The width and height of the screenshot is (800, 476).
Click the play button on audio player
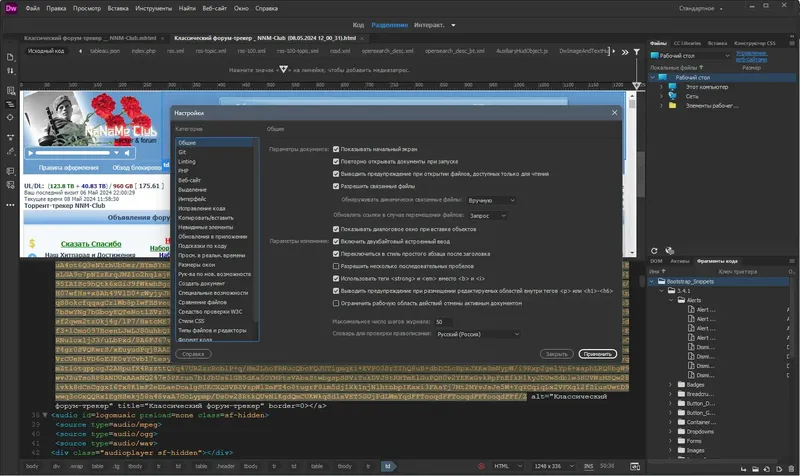[31, 153]
